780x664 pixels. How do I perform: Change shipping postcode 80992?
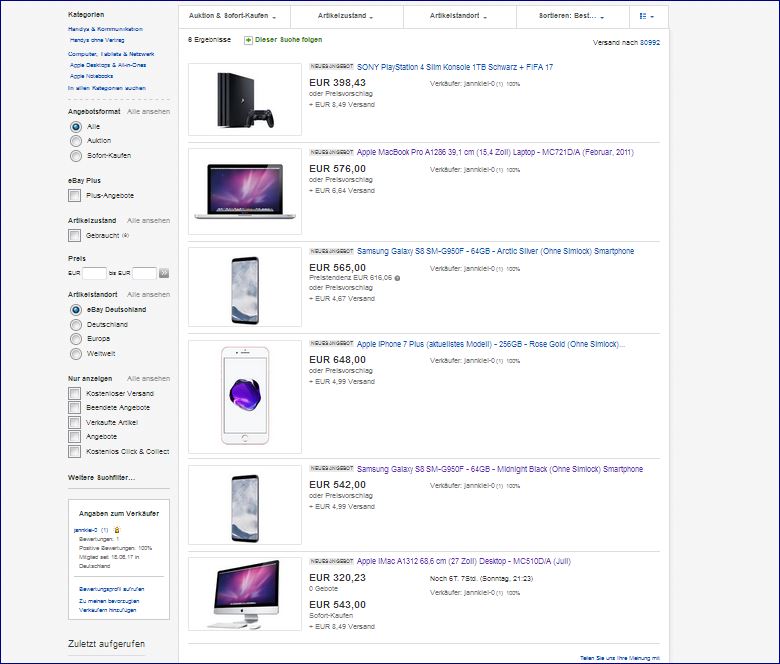coord(650,43)
